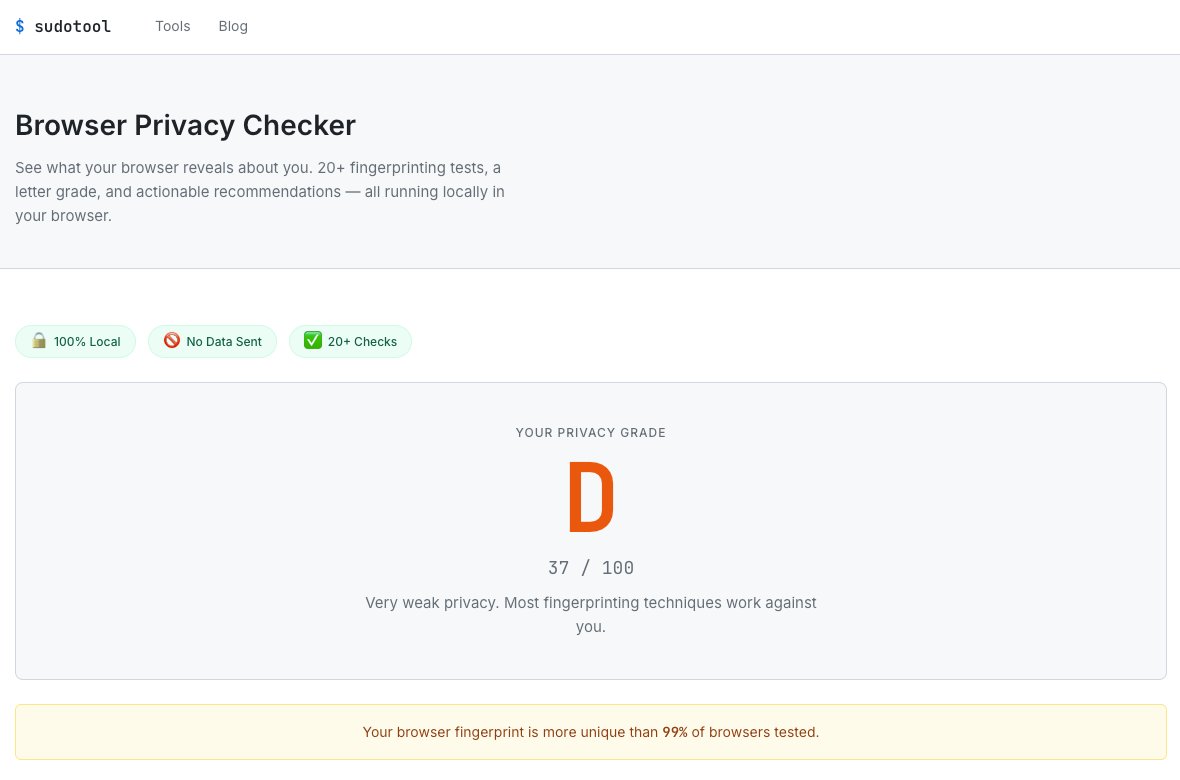Click the fingerprinting tests description paragraph

point(260,191)
